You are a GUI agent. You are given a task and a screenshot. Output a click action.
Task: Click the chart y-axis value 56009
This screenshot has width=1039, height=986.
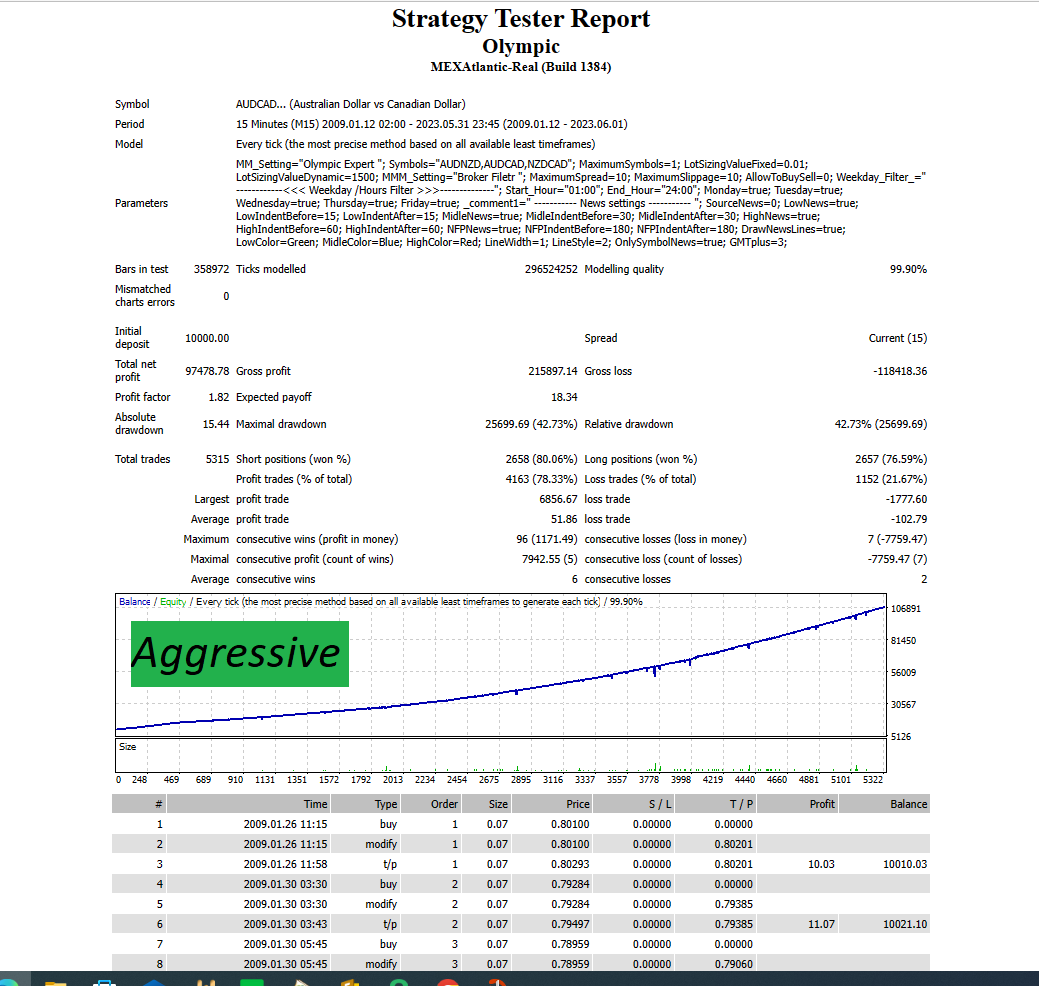(x=903, y=673)
